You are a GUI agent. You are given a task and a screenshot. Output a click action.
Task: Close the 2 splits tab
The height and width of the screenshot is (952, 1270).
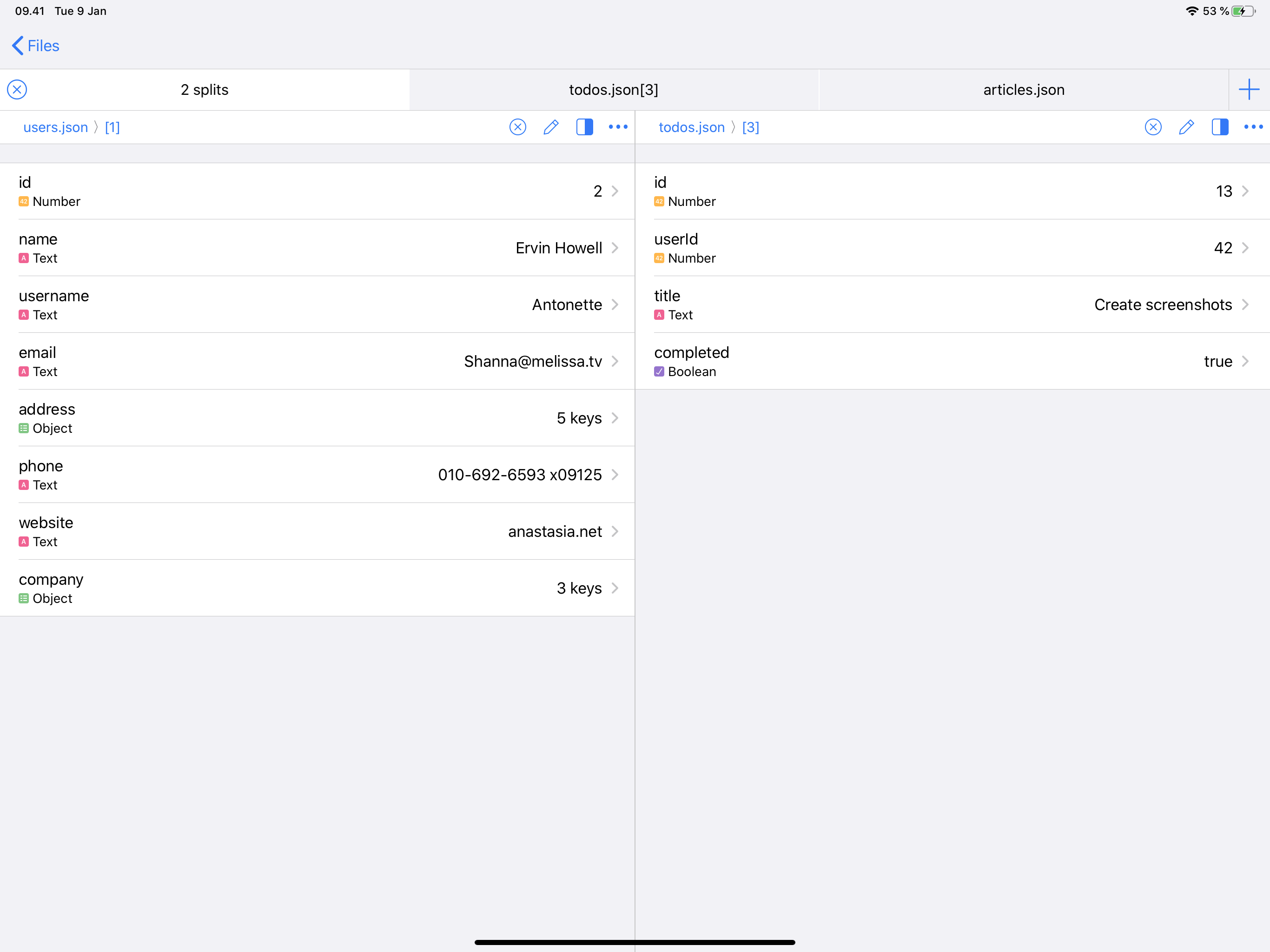(x=17, y=90)
